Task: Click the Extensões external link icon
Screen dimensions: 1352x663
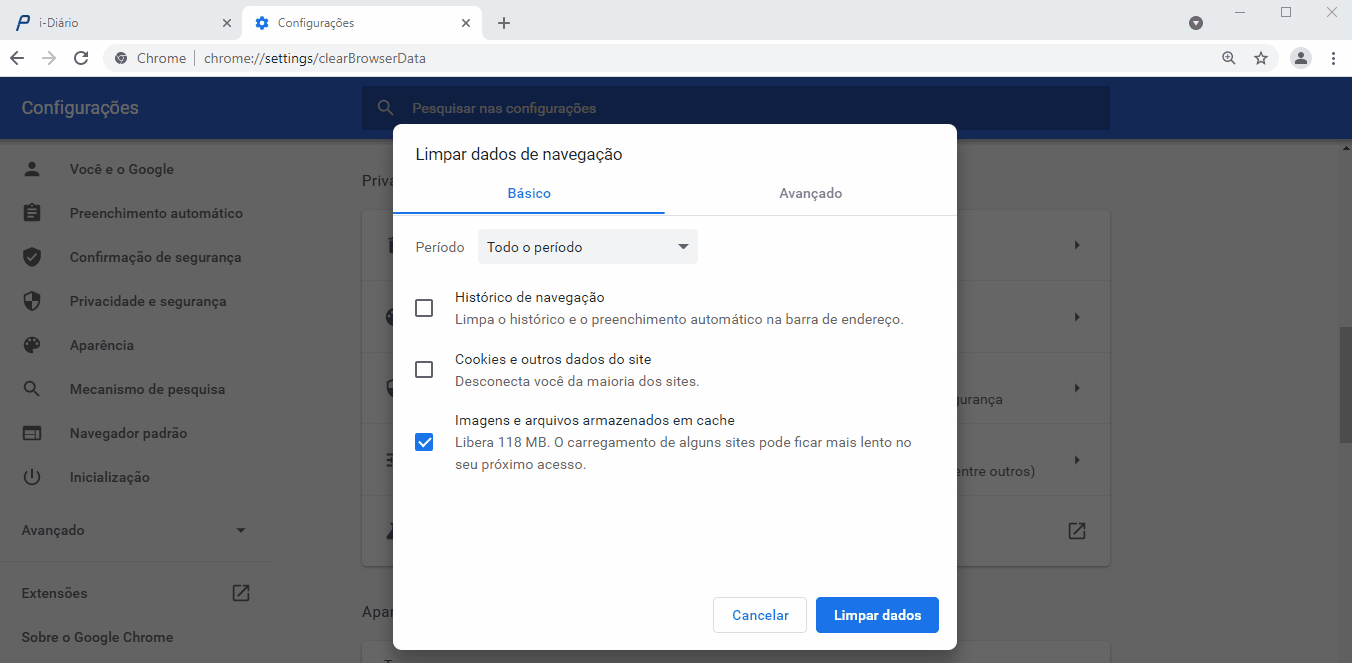Action: point(241,593)
